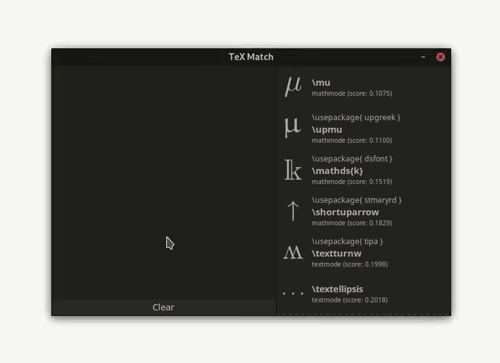Click the dsfont usepackage line

[x=352, y=159]
